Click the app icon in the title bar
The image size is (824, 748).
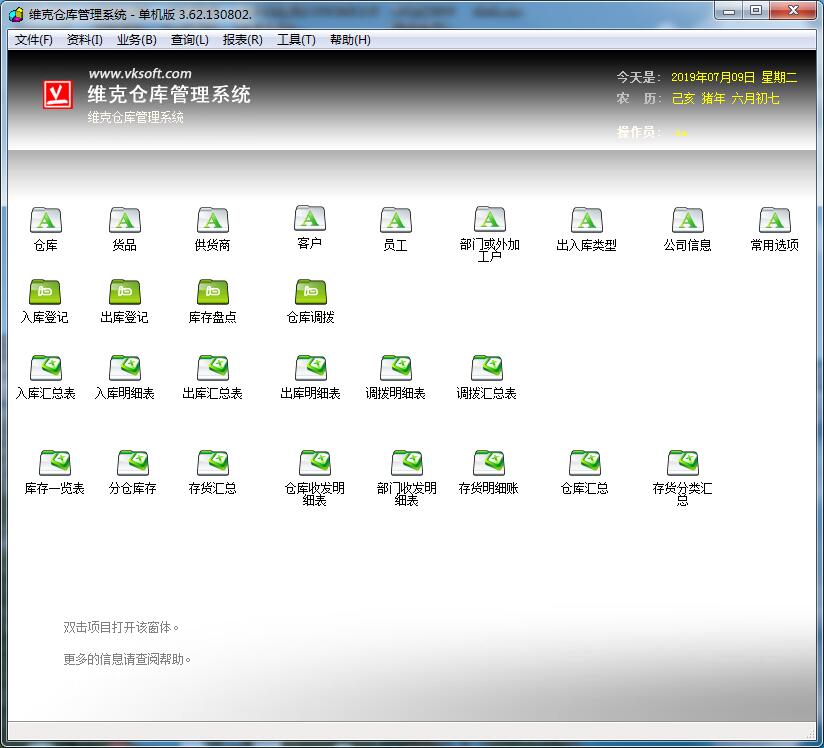[x=16, y=14]
